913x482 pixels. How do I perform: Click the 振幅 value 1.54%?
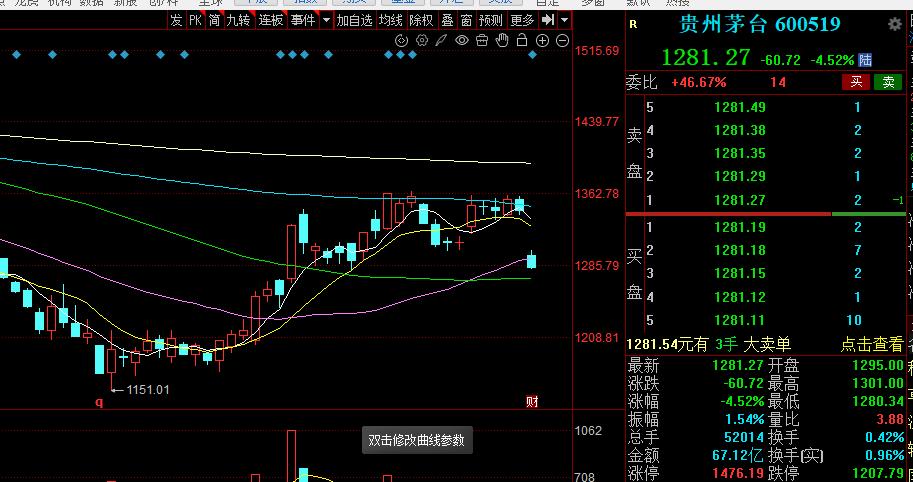pos(745,419)
